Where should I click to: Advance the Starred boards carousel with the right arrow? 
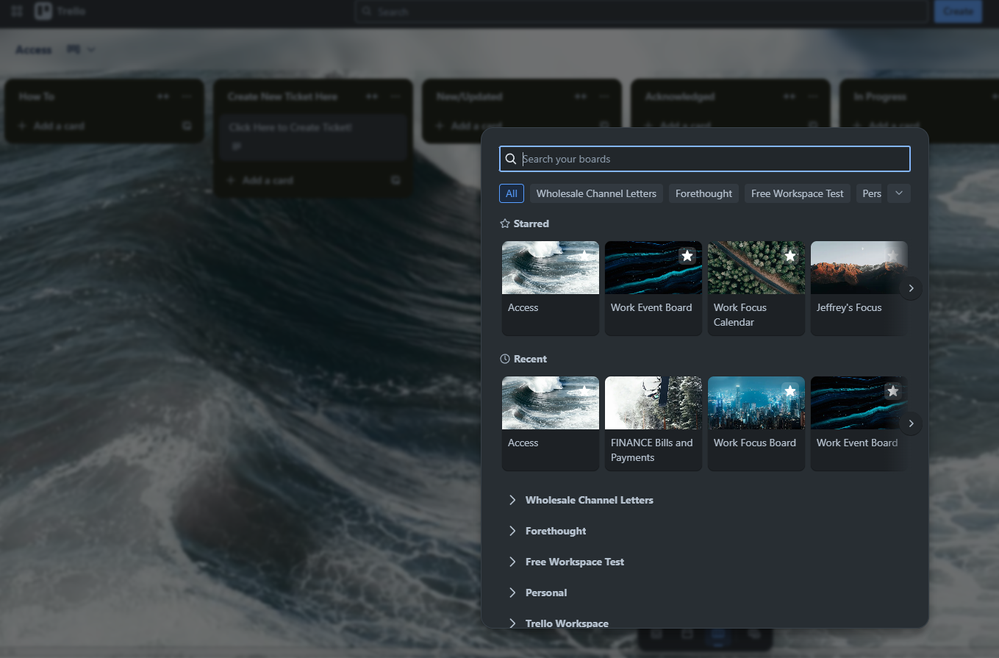[x=911, y=288]
